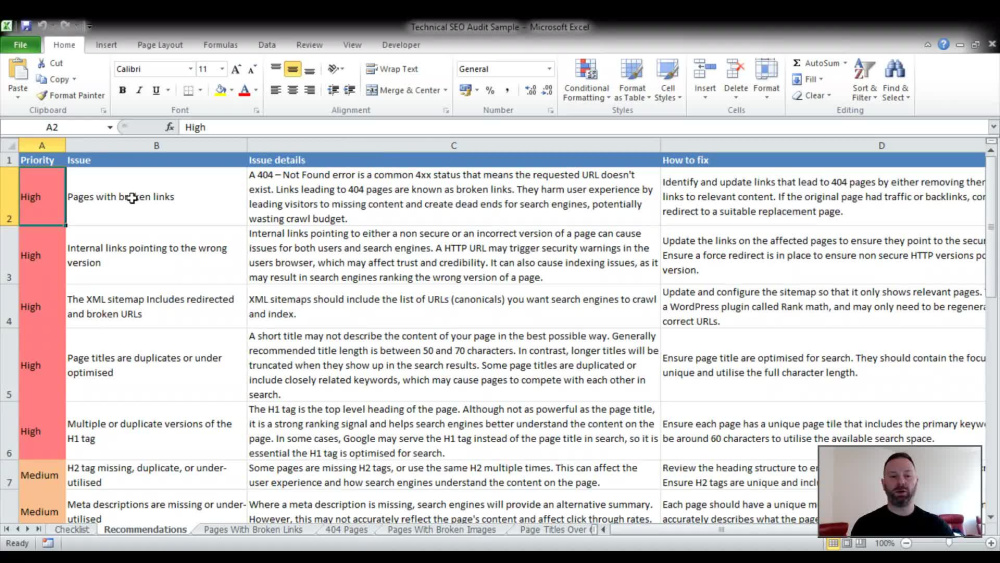Increase font size with Grow Font icon
Image resolution: width=1000 pixels, height=563 pixels.
pos(237,69)
